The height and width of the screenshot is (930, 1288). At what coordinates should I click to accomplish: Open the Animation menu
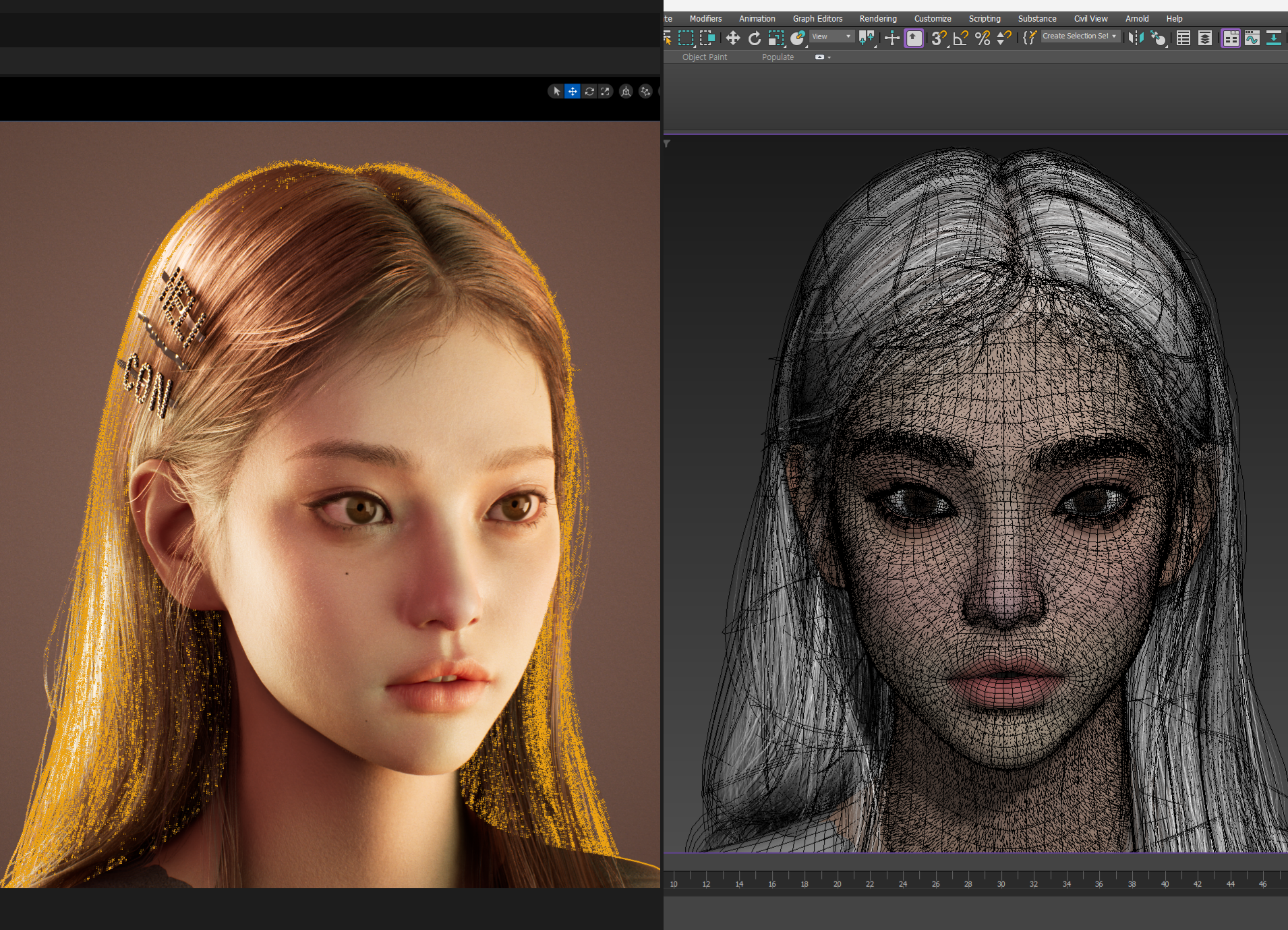pos(757,19)
